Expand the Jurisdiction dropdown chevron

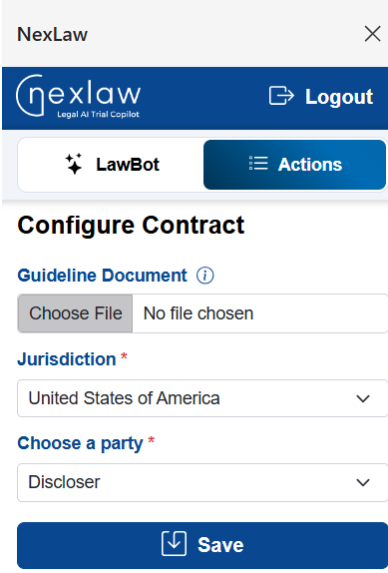pos(363,398)
